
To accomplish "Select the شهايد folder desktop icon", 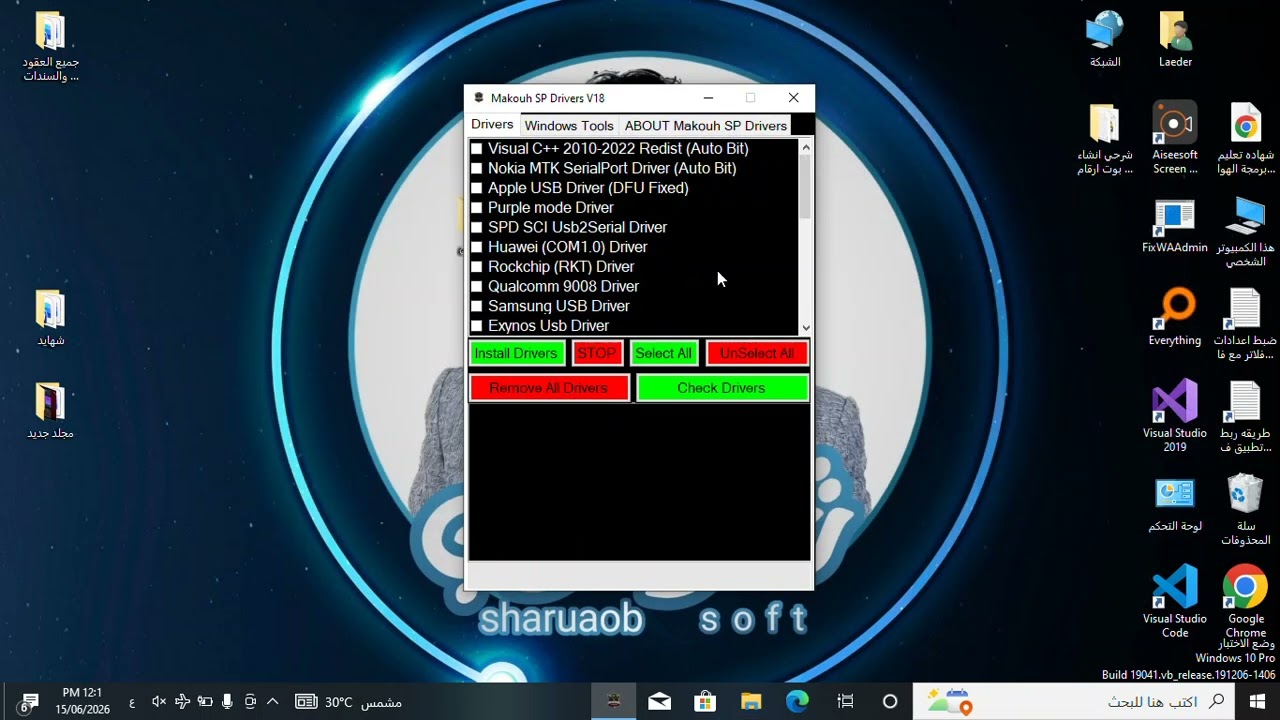I will pyautogui.click(x=51, y=317).
